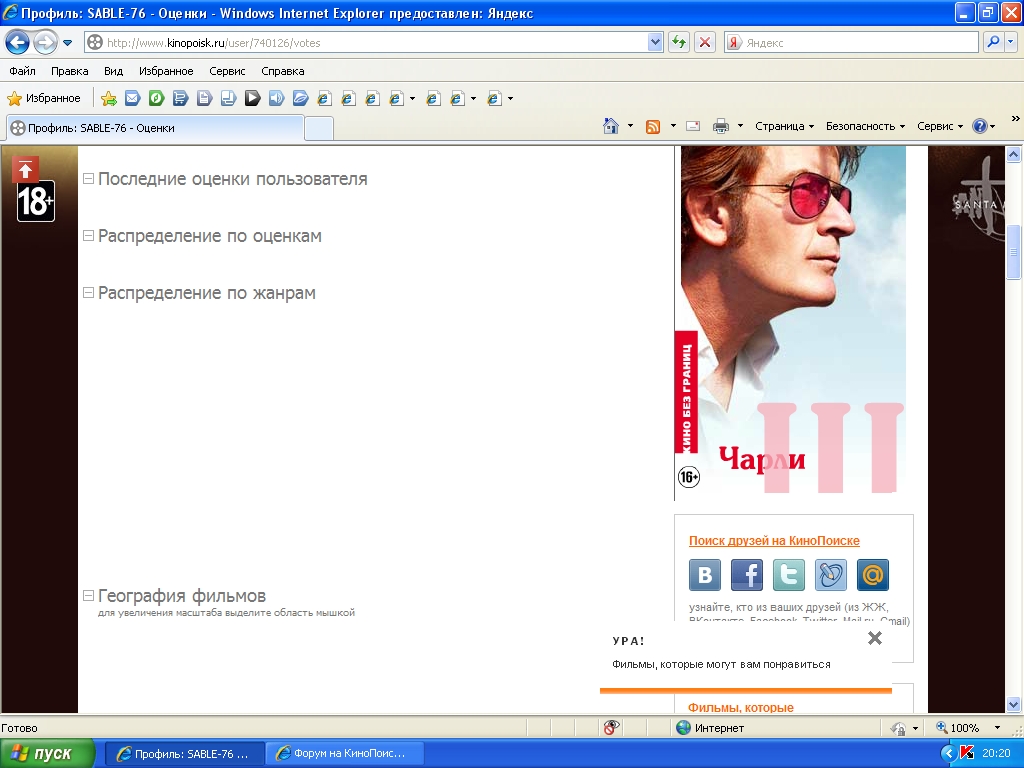Viewport: 1024px width, 768px height.
Task: Click the printer icon in command bar
Action: (720, 126)
